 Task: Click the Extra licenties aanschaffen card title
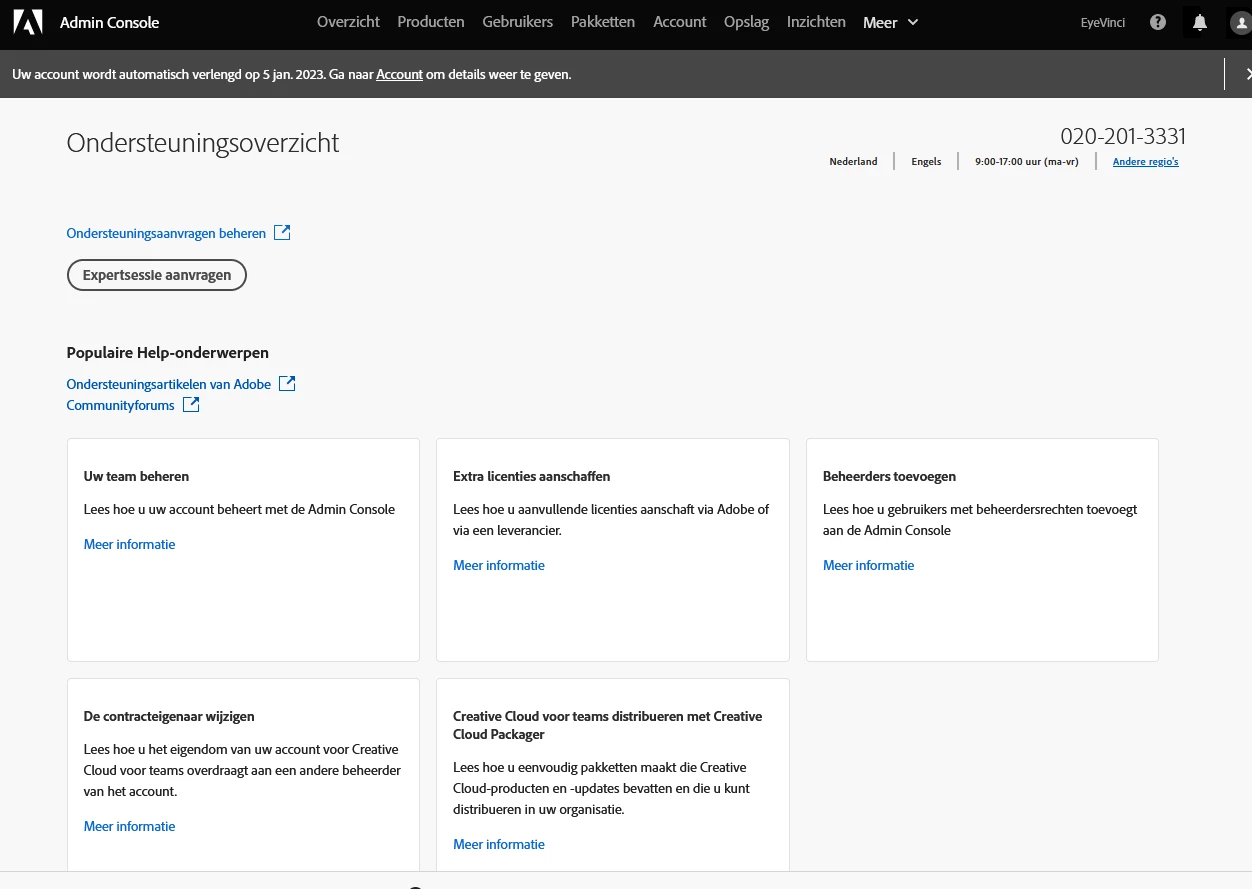click(x=532, y=476)
